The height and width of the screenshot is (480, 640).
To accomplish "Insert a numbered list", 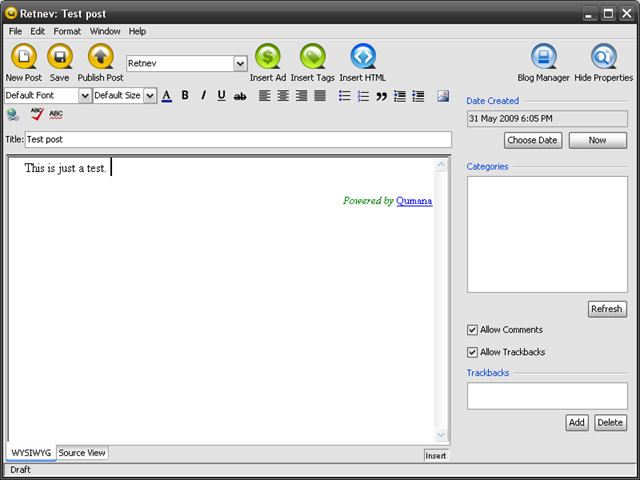I will click(363, 96).
